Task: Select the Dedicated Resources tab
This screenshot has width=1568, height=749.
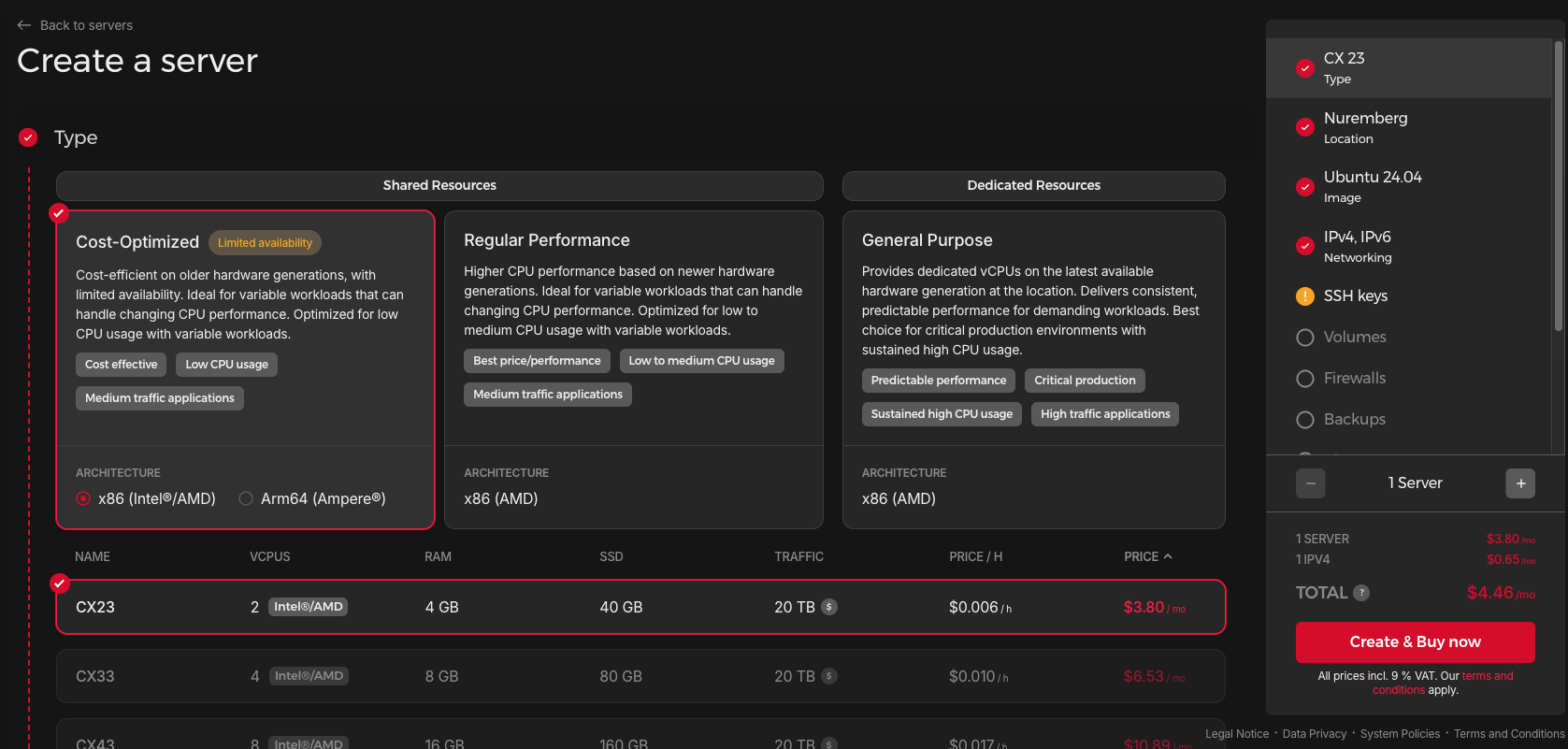Action: coord(1033,185)
